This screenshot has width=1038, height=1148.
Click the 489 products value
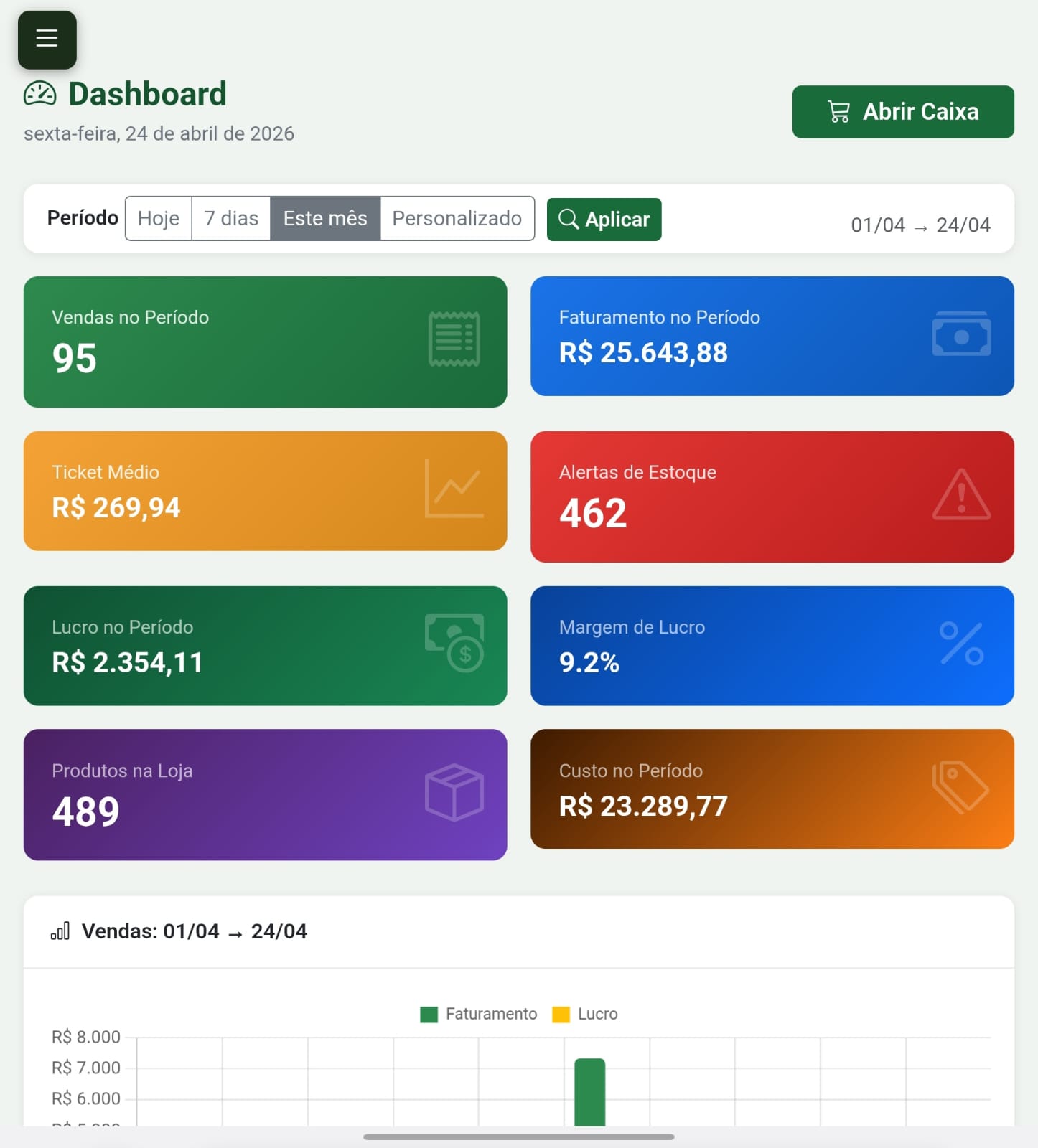pyautogui.click(x=86, y=811)
